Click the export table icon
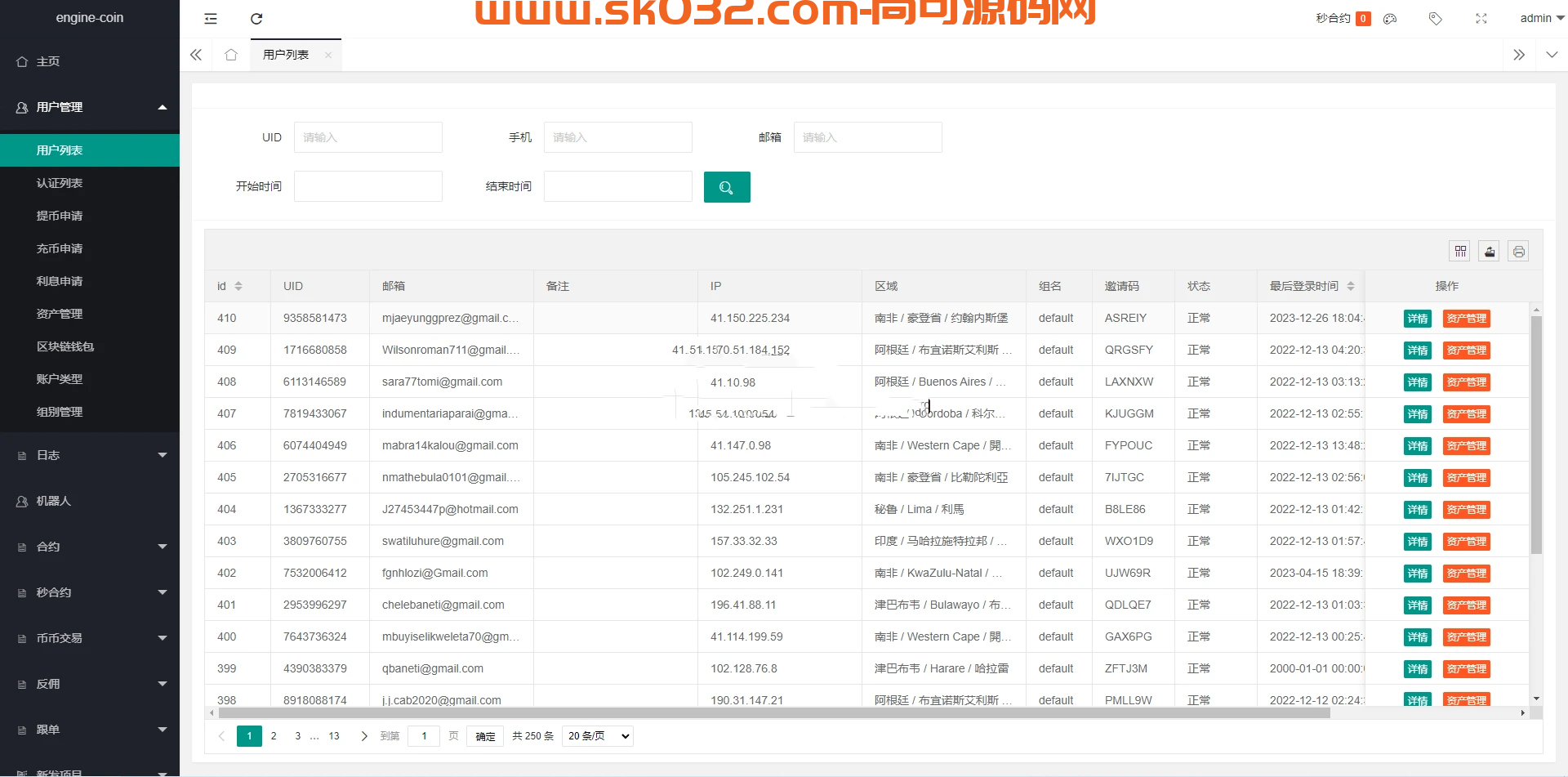Image resolution: width=1568 pixels, height=777 pixels. tap(1490, 252)
